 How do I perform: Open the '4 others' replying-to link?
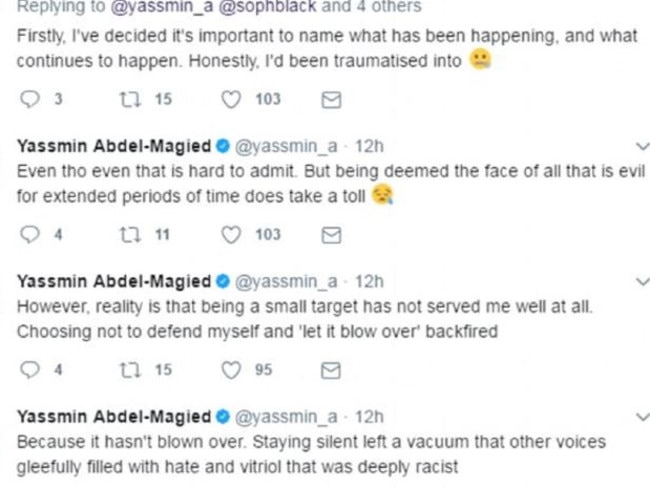(390, 7)
